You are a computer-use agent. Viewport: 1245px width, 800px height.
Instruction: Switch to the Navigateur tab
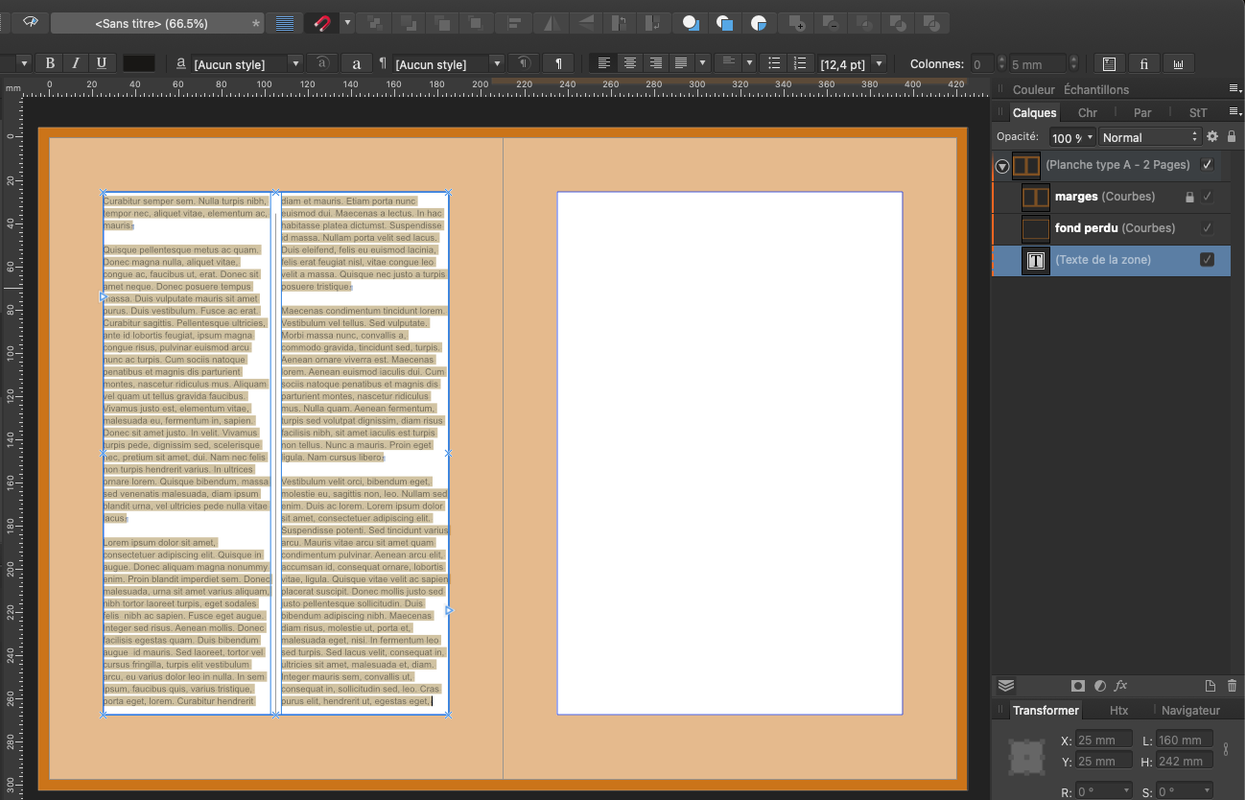point(1190,710)
